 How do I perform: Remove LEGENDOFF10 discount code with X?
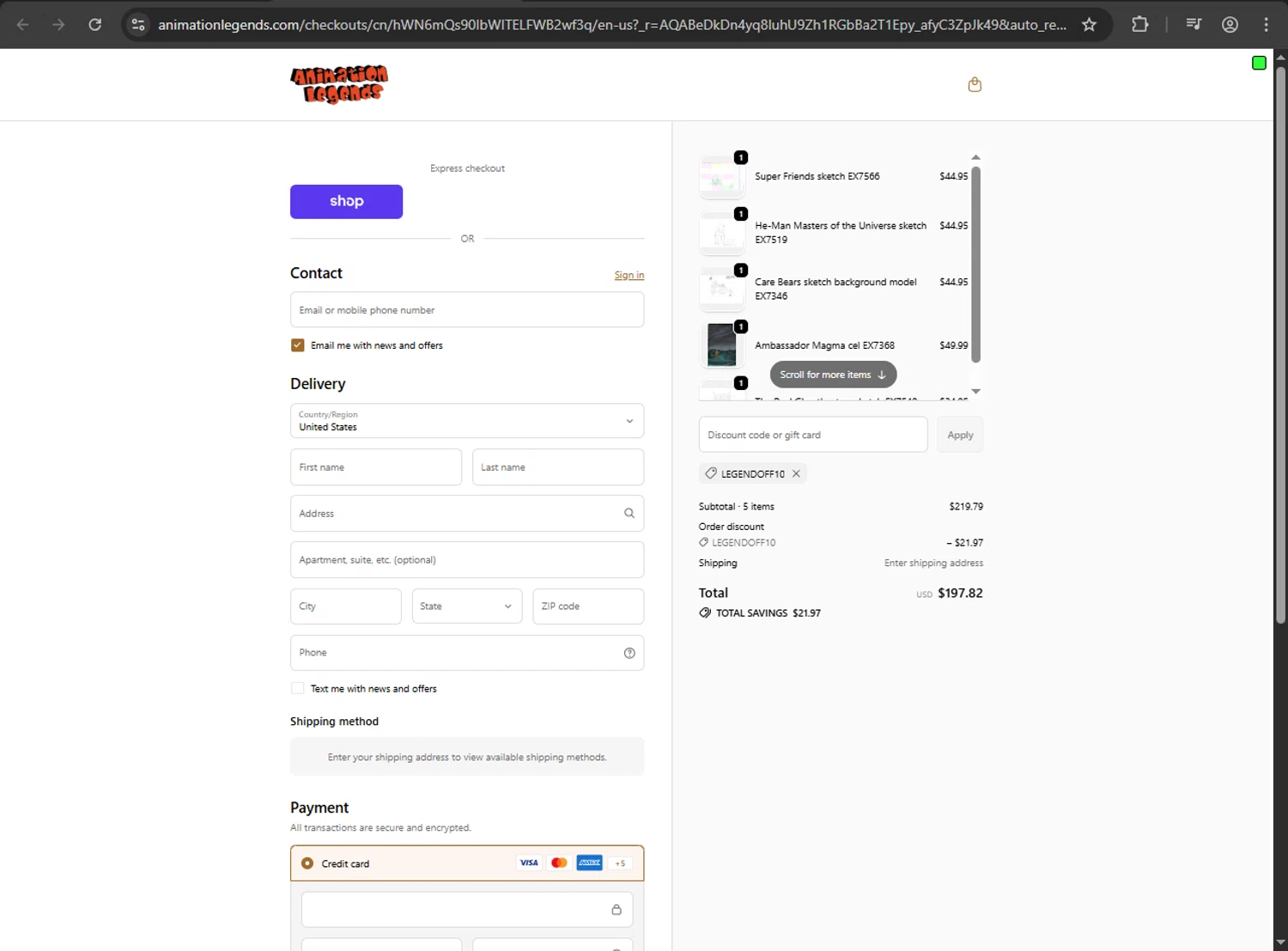(796, 473)
